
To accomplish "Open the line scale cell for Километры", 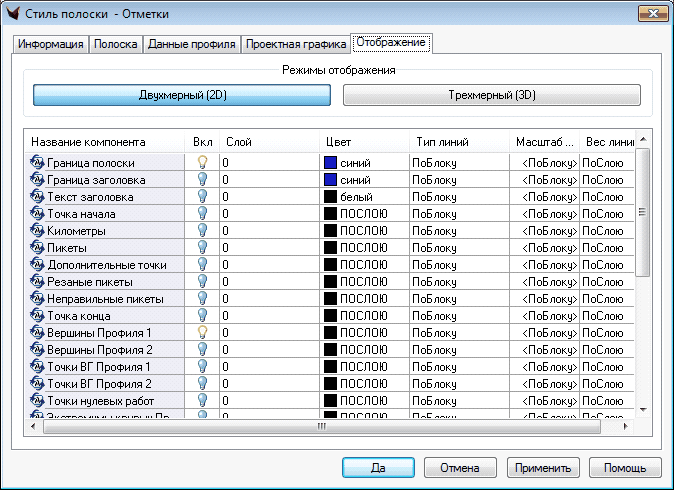I will click(x=547, y=230).
